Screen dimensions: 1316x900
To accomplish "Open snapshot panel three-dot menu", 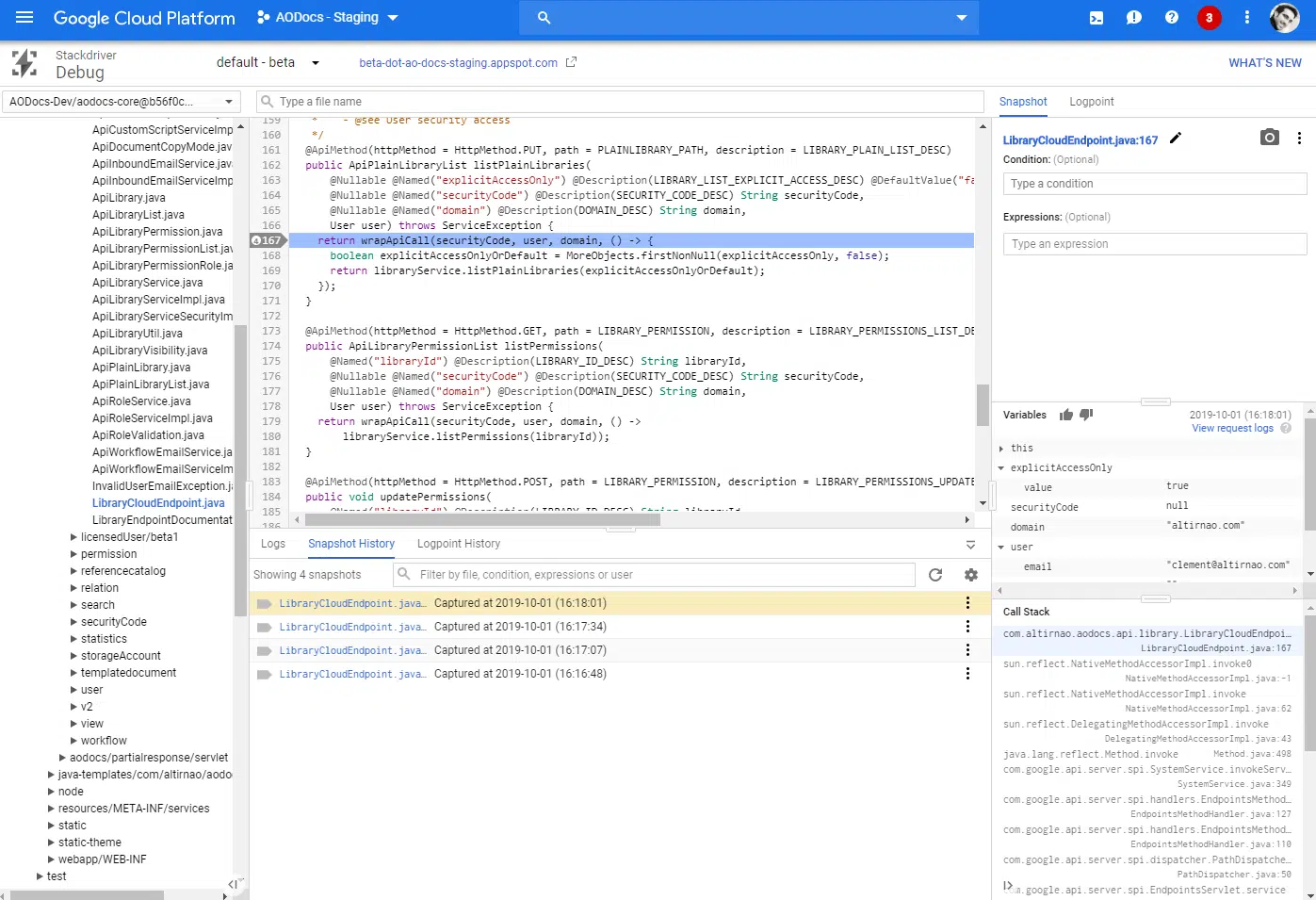I will 1299,138.
